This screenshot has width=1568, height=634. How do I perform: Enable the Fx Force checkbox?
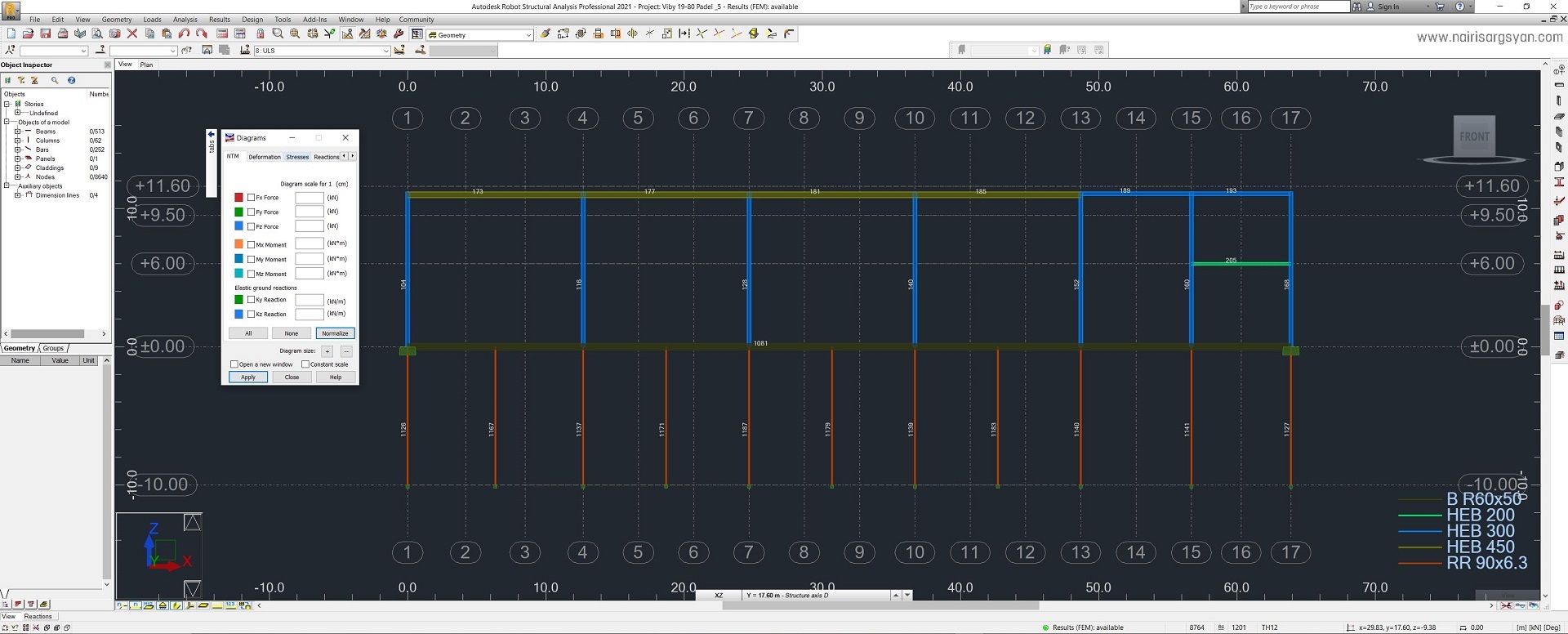point(252,198)
